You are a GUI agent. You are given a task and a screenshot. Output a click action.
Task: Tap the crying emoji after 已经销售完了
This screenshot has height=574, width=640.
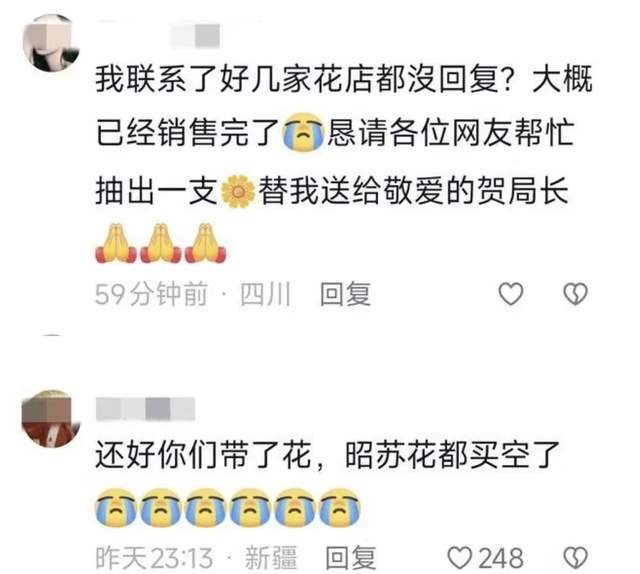pyautogui.click(x=303, y=131)
